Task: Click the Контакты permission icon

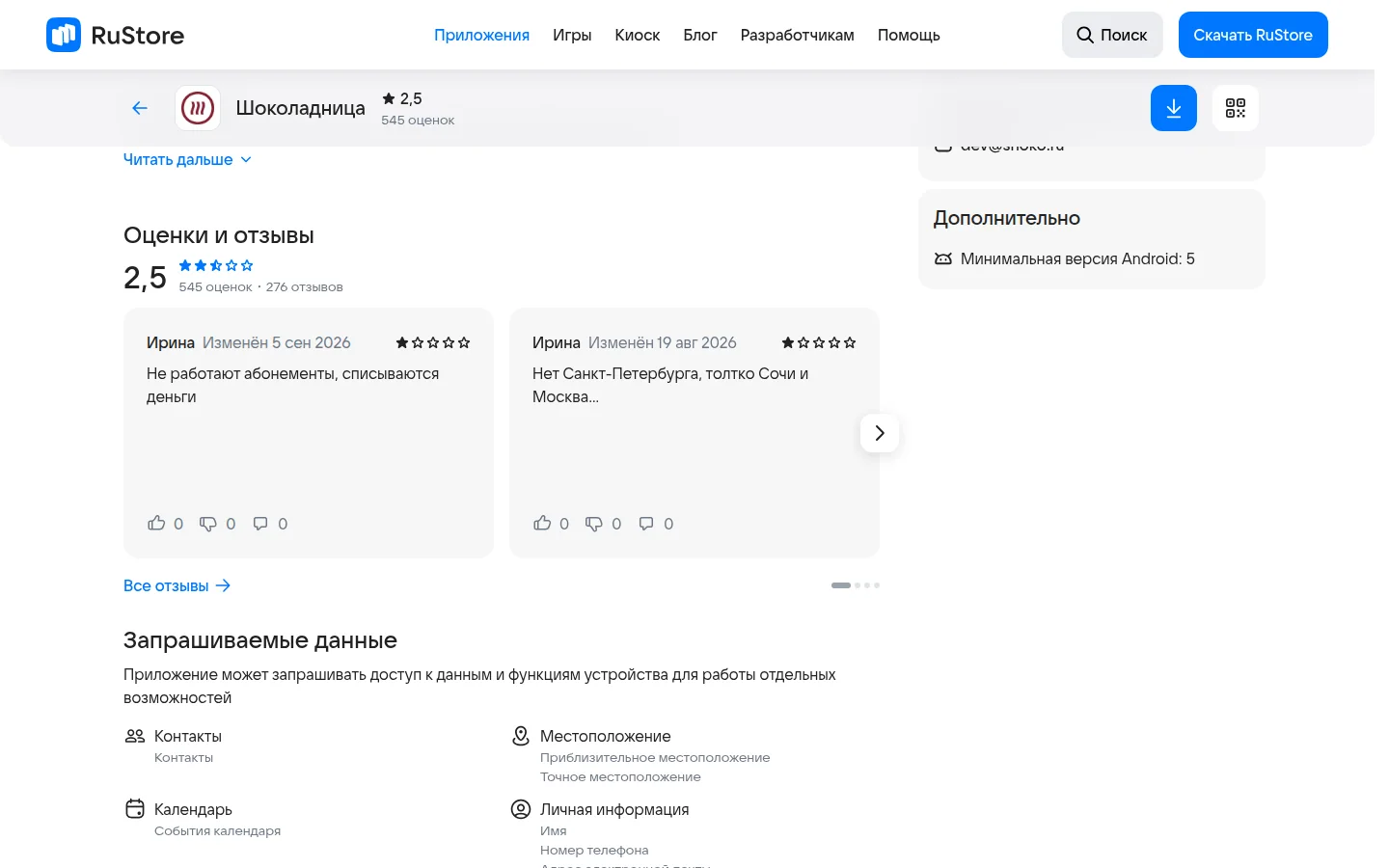Action: (x=135, y=736)
